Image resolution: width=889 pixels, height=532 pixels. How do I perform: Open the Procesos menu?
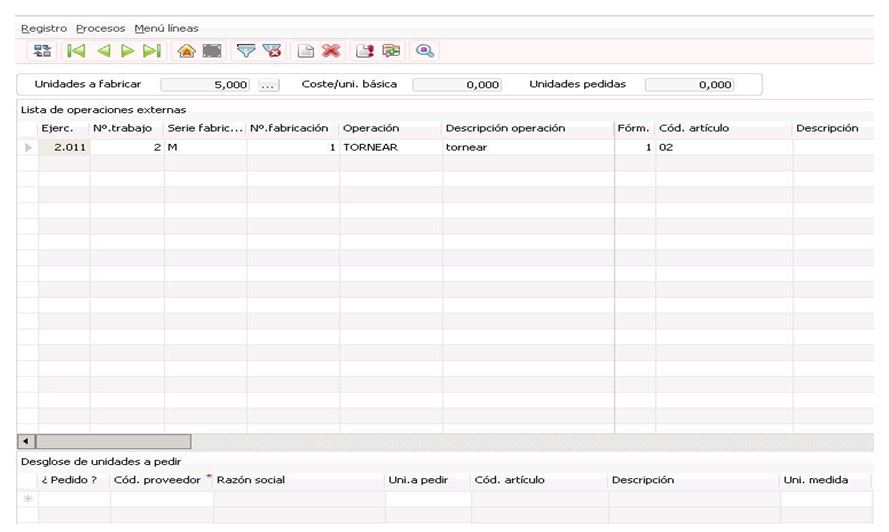pyautogui.click(x=100, y=28)
